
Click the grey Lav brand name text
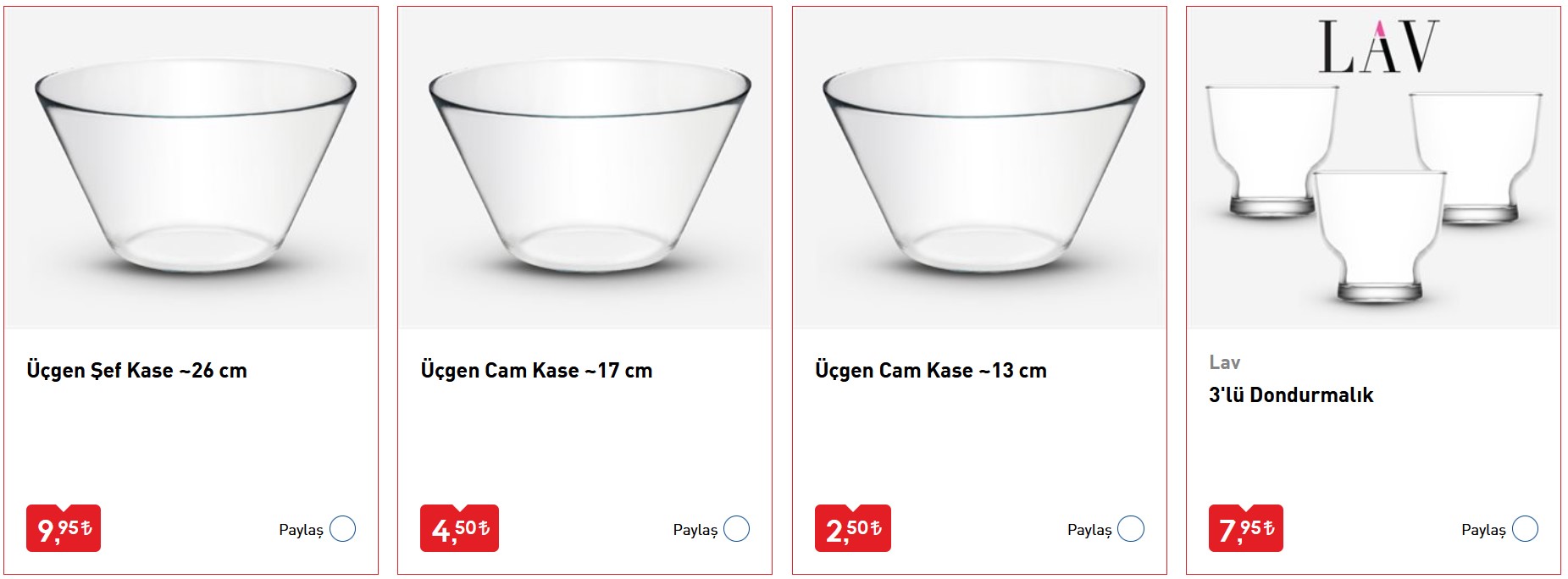[x=1224, y=362]
